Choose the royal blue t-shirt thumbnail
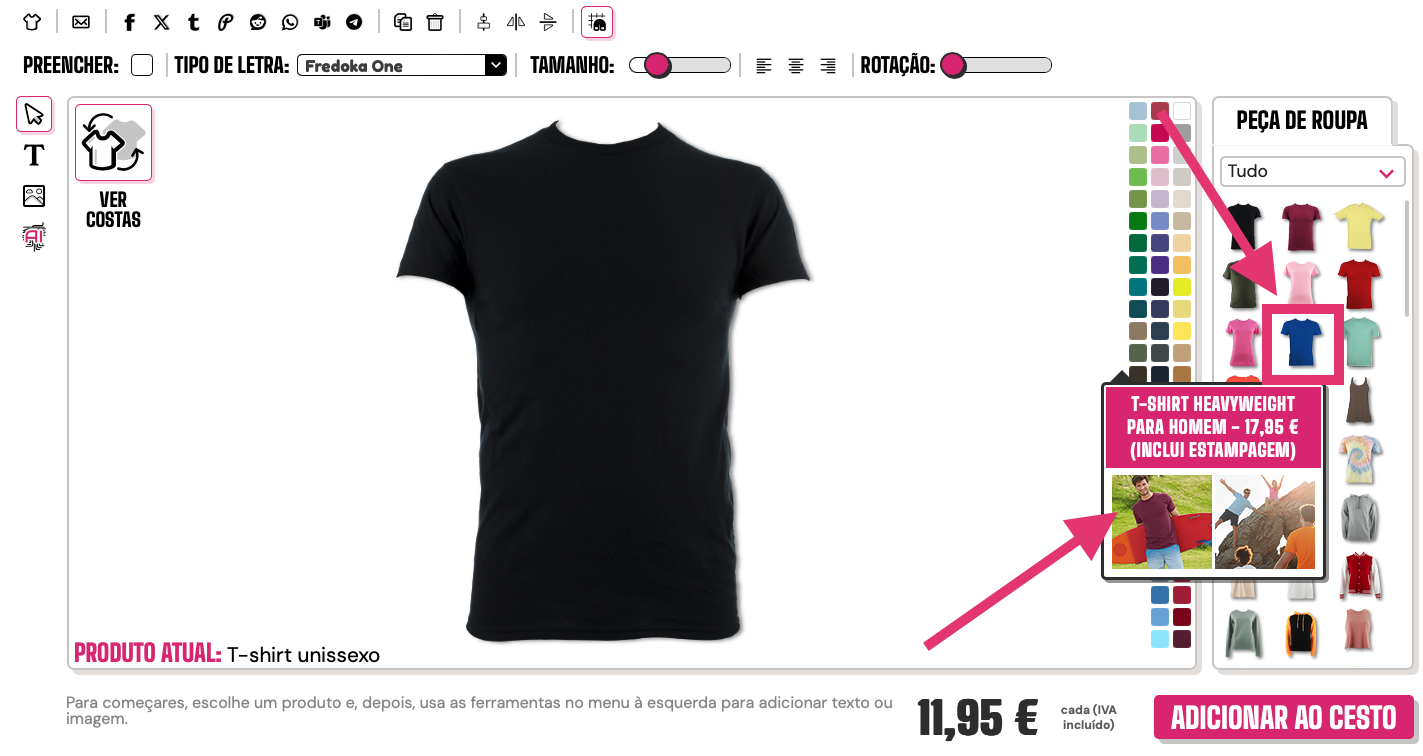The height and width of the screenshot is (756, 1423). [x=1302, y=342]
